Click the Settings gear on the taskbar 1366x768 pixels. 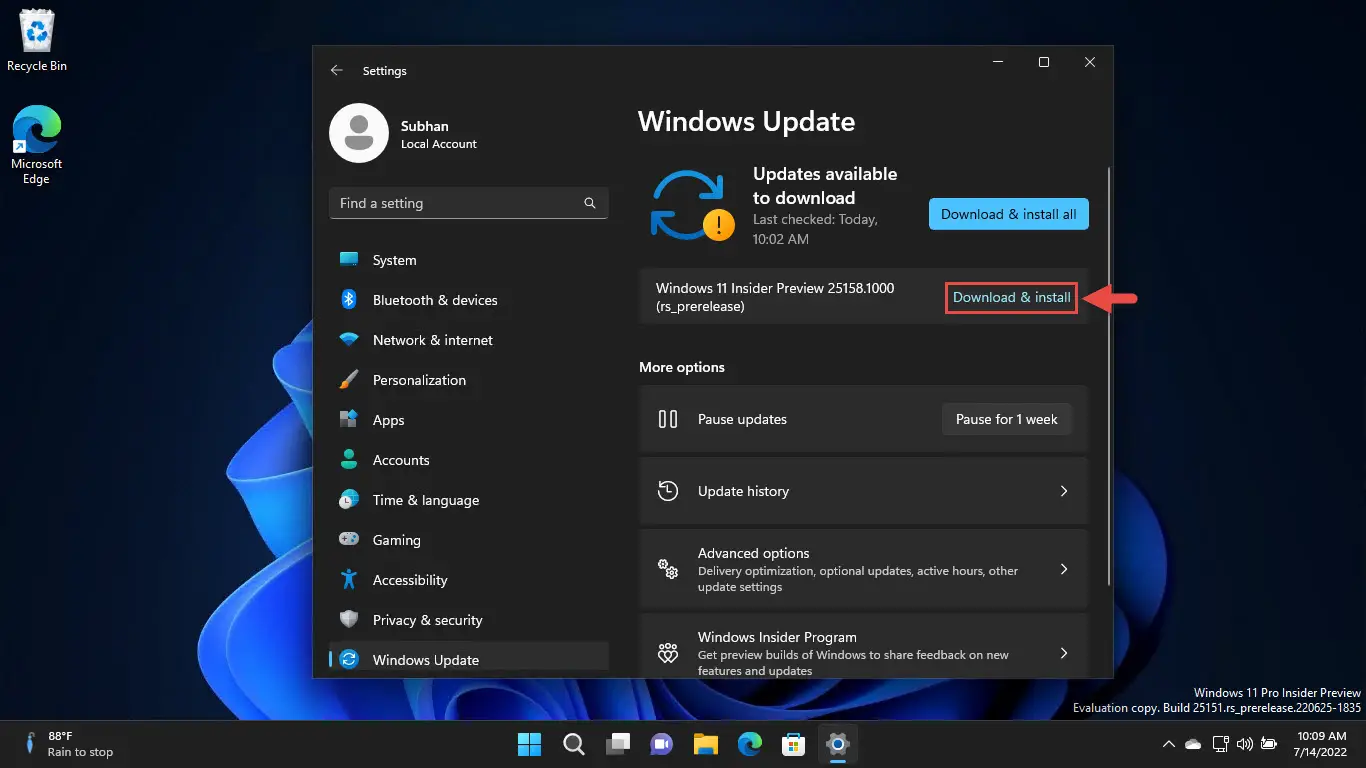point(838,744)
